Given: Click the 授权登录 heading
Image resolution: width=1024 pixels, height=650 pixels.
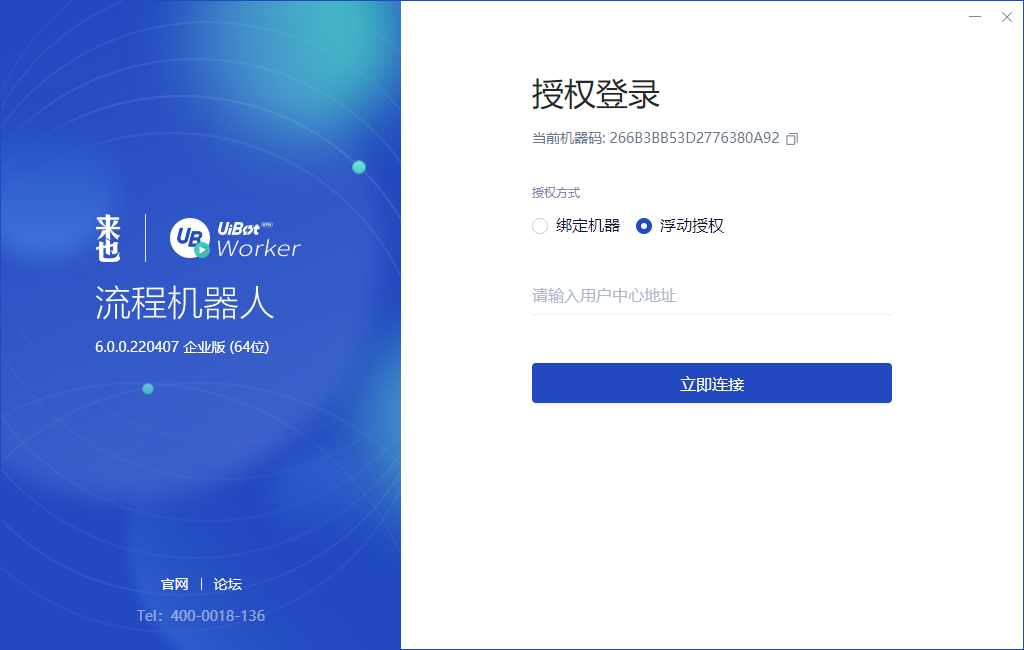Looking at the screenshot, I should pyautogui.click(x=596, y=94).
